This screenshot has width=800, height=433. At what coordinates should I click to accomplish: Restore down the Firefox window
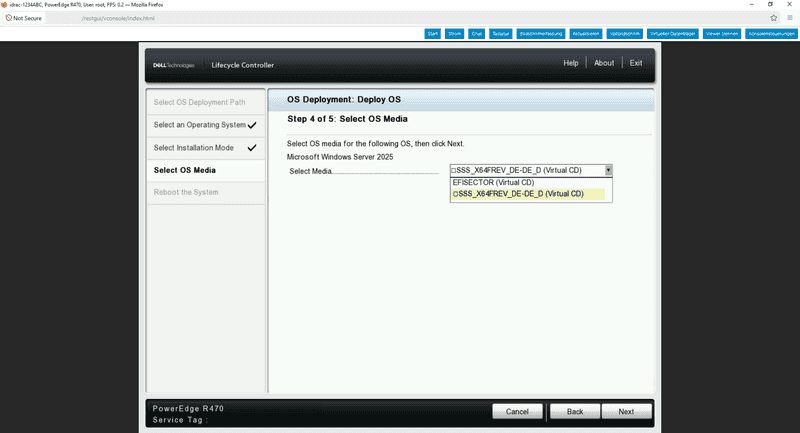coord(770,4)
